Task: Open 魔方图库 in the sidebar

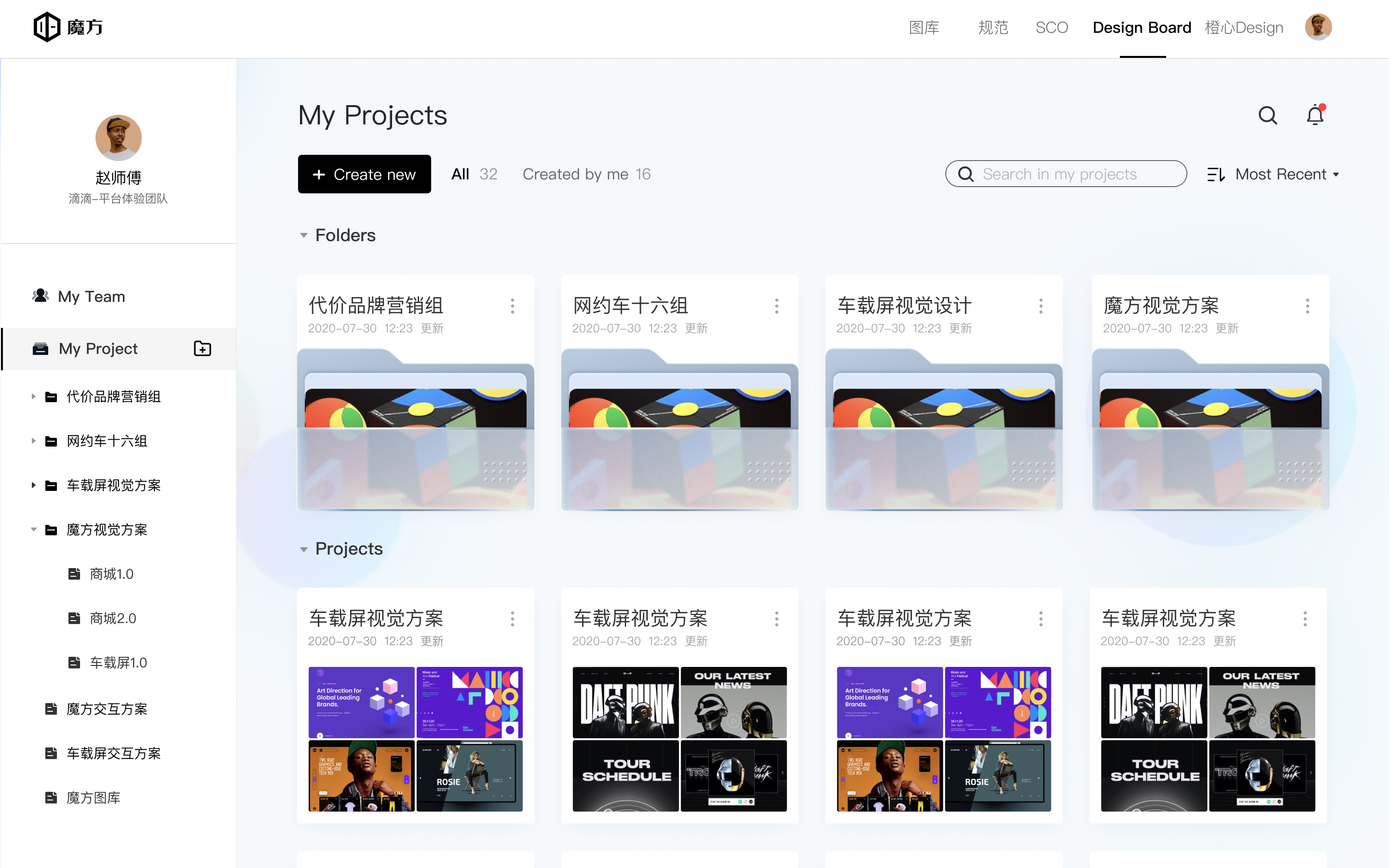Action: pyautogui.click(x=93, y=798)
